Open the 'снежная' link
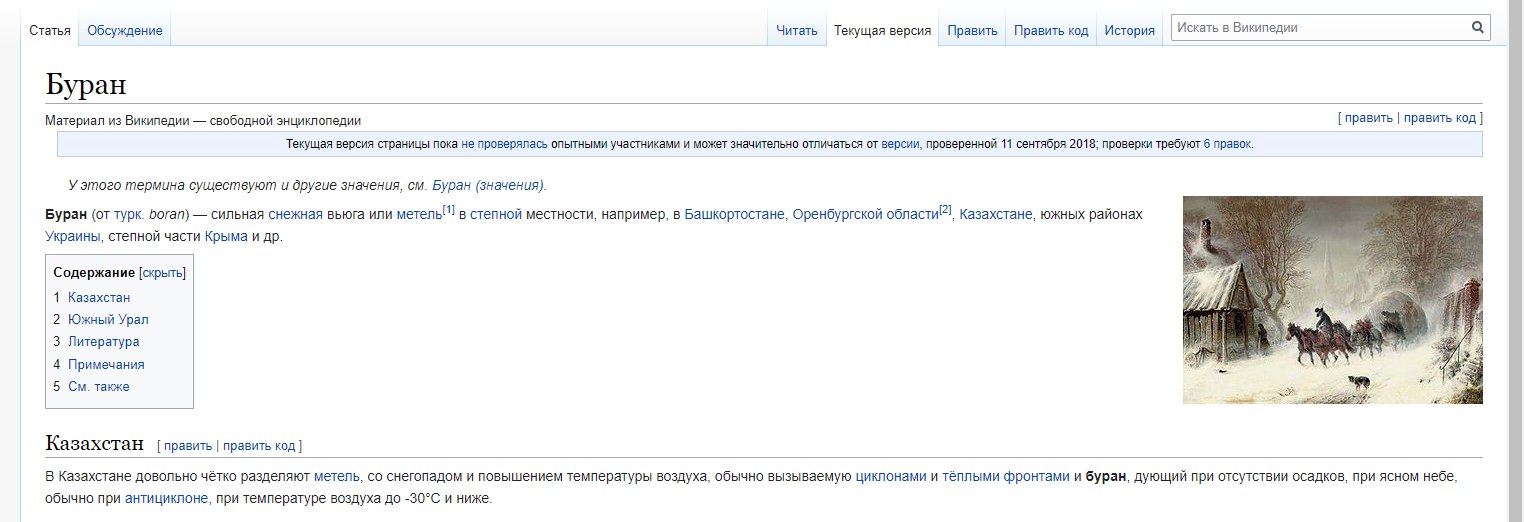 click(295, 214)
